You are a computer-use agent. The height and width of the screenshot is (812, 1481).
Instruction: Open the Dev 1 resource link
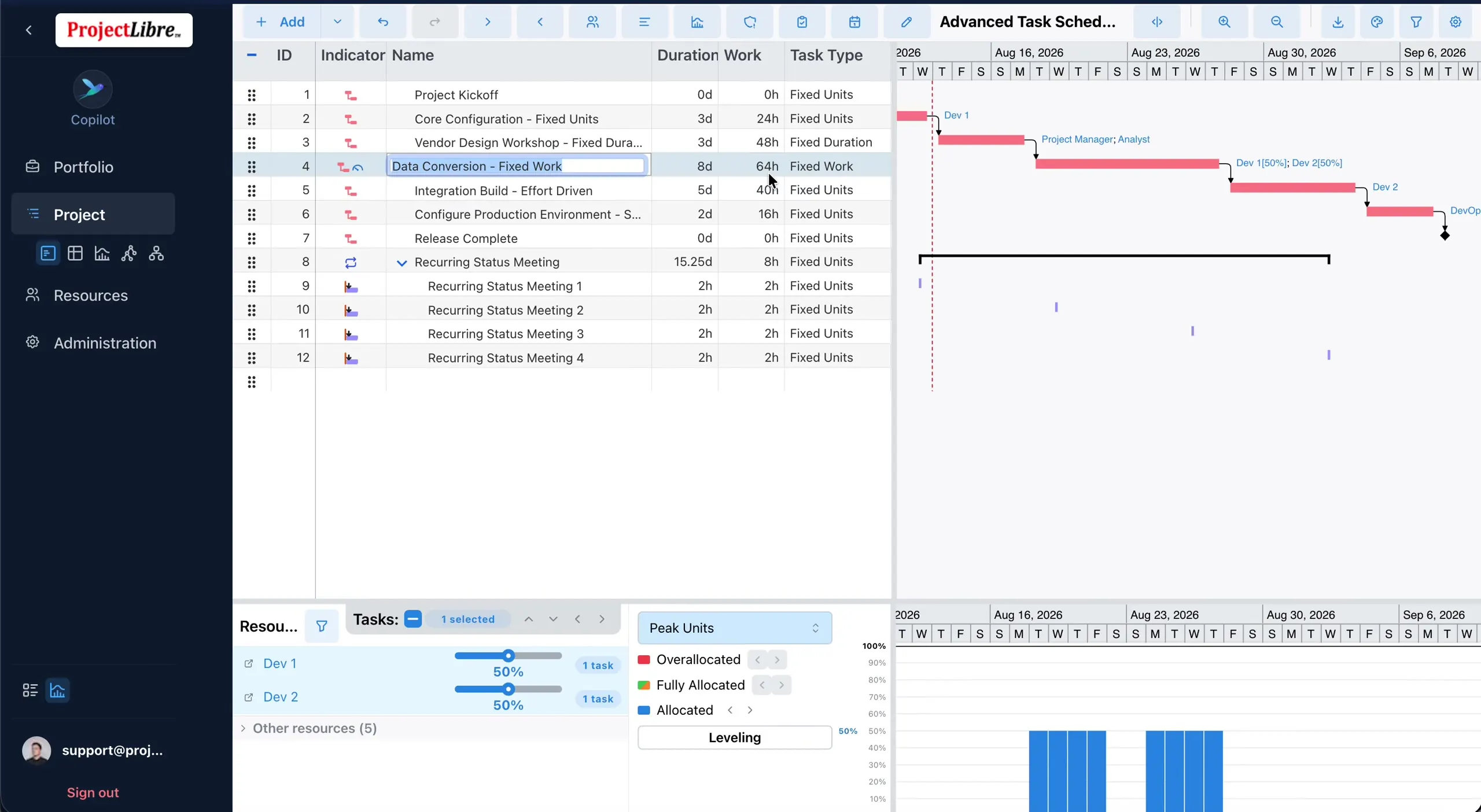(279, 663)
